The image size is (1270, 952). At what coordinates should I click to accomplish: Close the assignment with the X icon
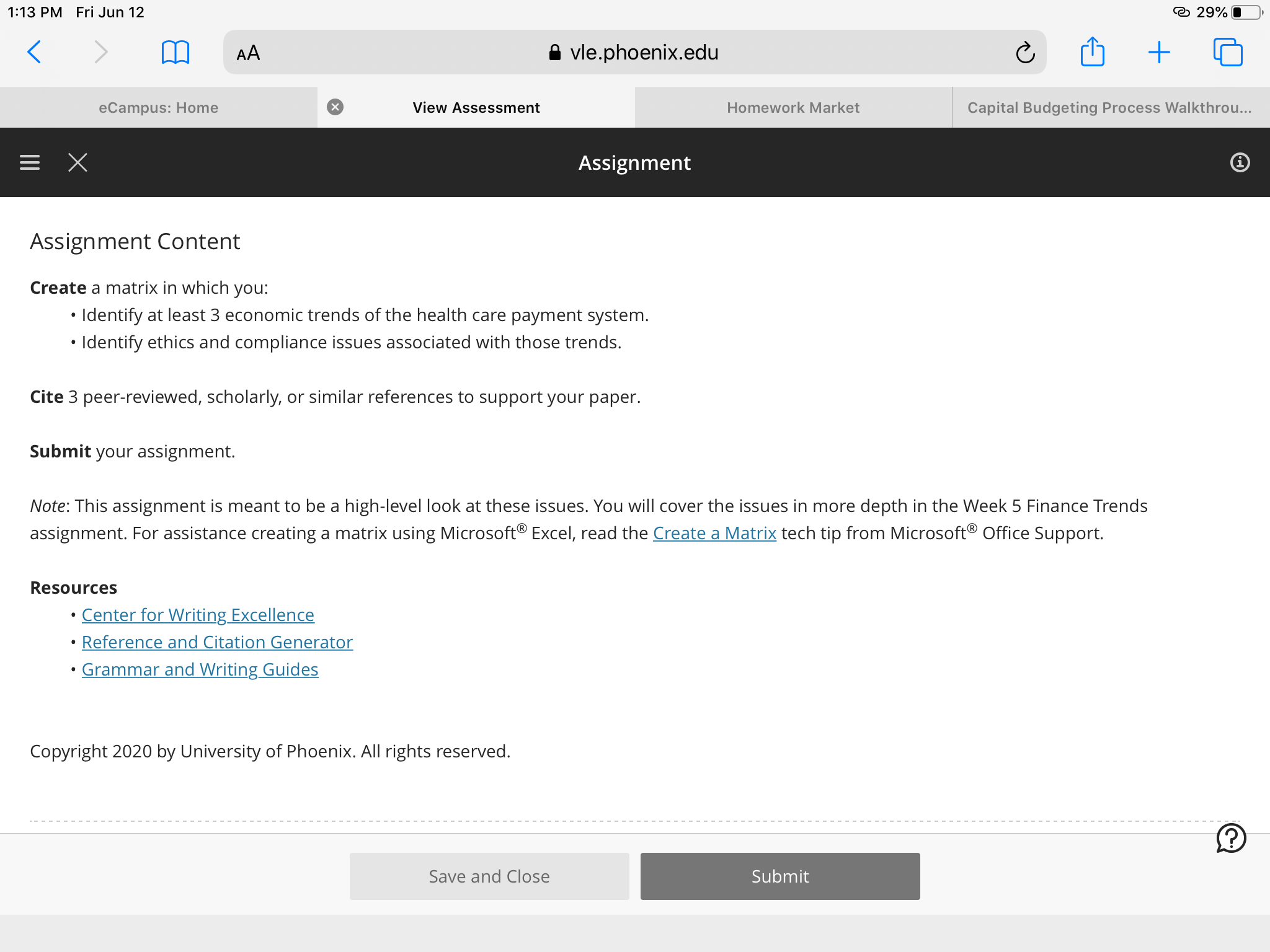pyautogui.click(x=78, y=162)
